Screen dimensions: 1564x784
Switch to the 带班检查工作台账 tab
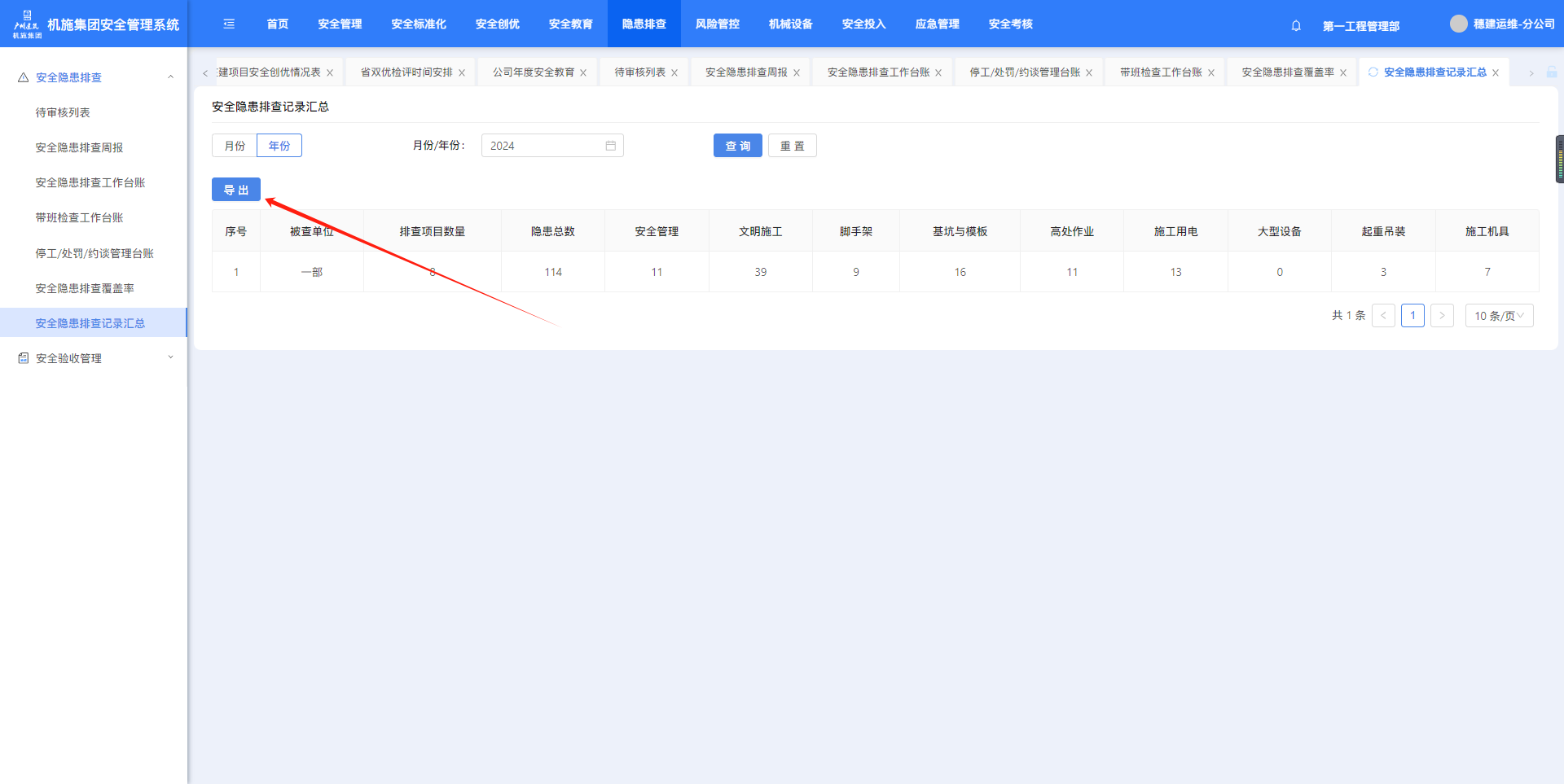(1160, 72)
